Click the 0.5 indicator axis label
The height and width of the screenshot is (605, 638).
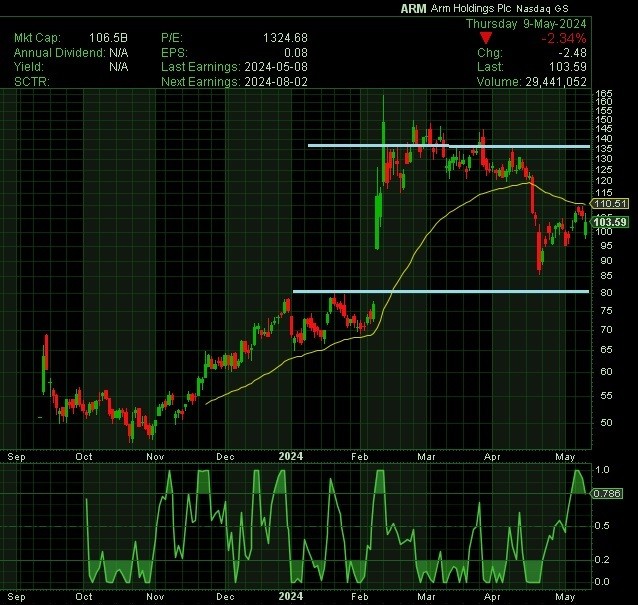[x=602, y=526]
